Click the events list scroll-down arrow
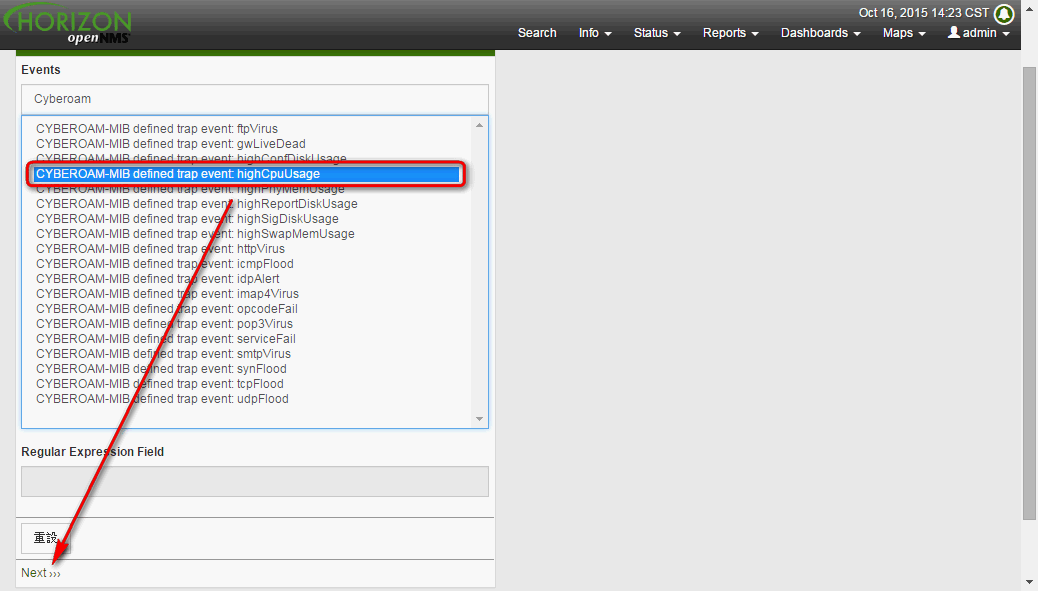The width and height of the screenshot is (1038, 591). point(479,419)
